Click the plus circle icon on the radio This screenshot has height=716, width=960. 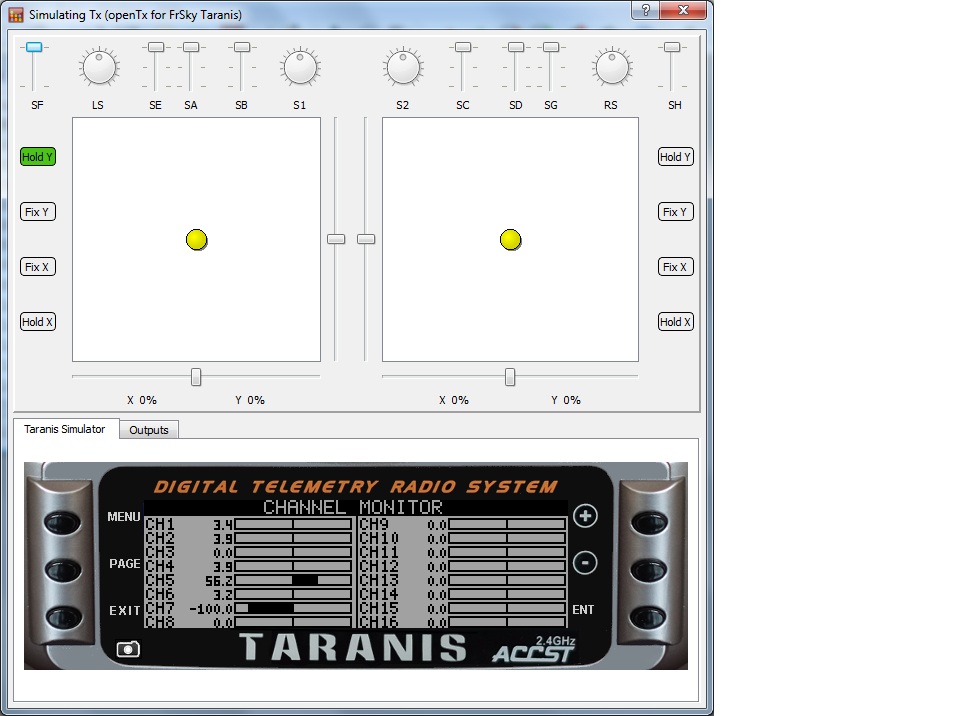pos(585,516)
